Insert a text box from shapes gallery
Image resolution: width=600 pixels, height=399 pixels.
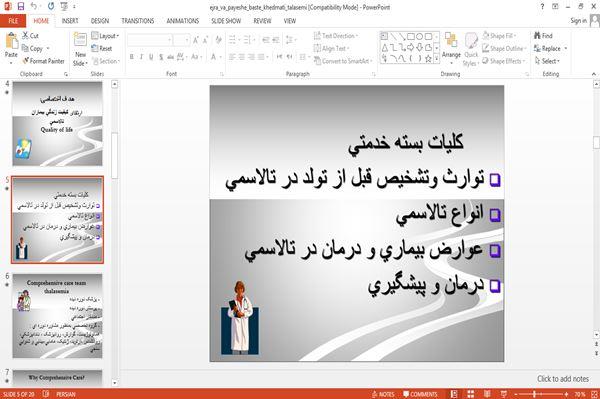coord(385,37)
